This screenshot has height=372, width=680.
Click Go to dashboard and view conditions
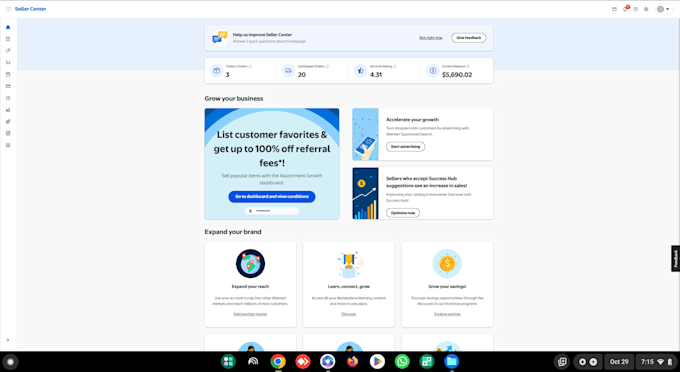(x=272, y=196)
